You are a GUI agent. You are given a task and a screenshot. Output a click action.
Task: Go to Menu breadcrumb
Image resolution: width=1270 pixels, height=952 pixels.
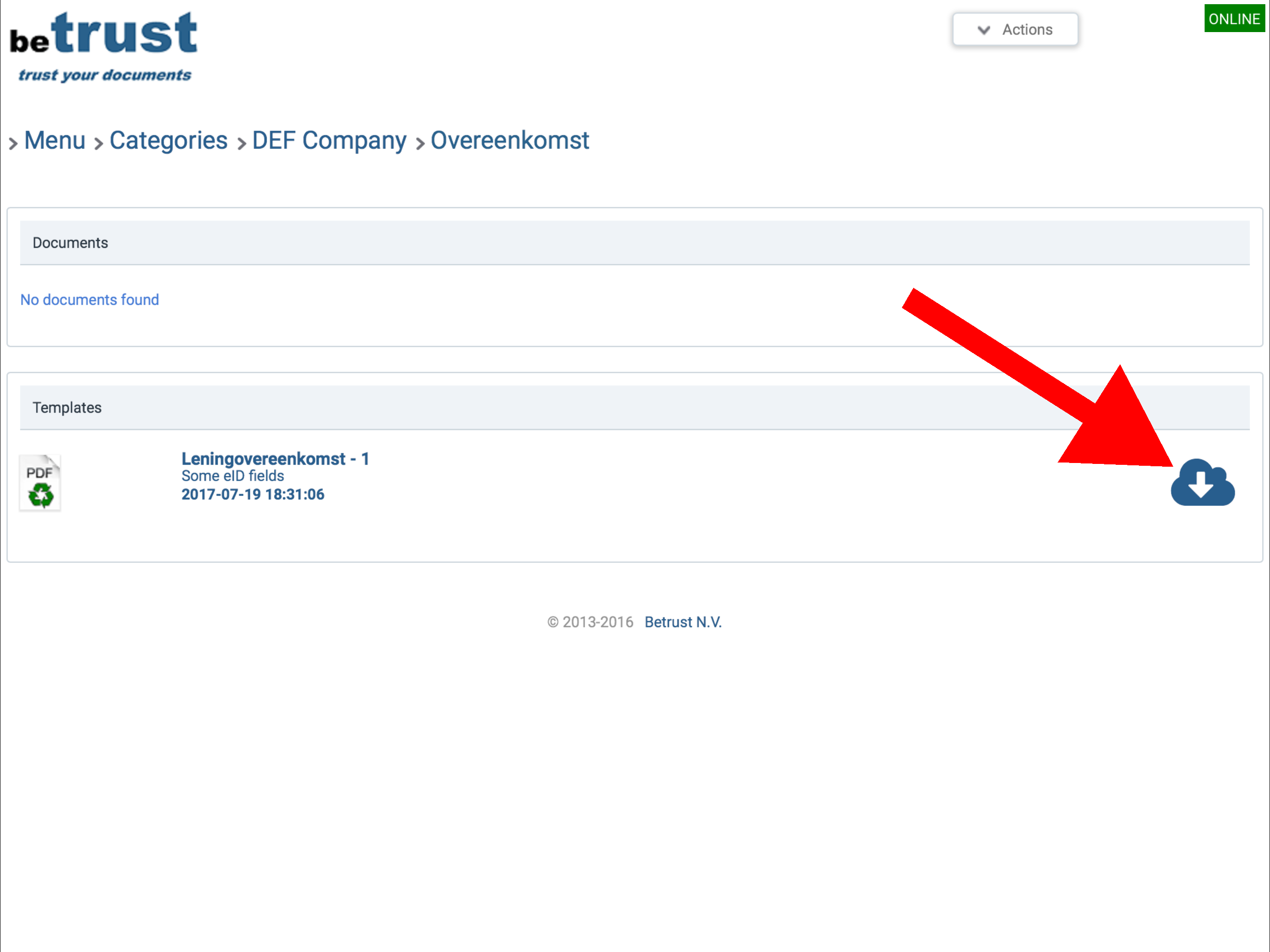55,141
